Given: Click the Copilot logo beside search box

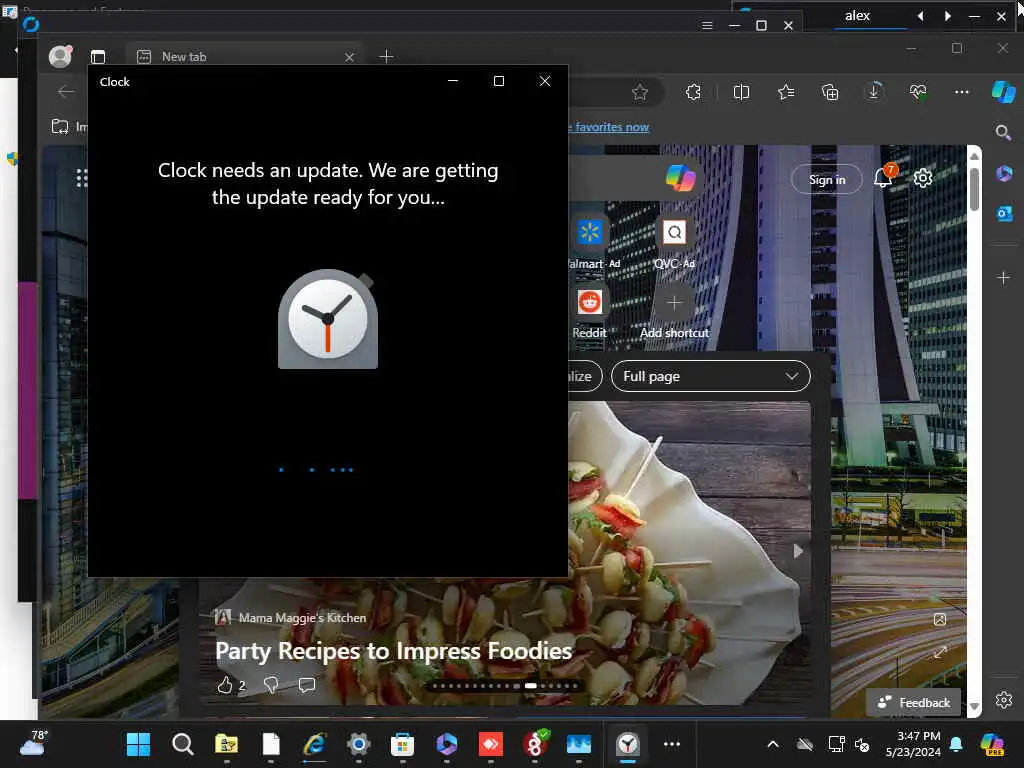Looking at the screenshot, I should click(x=680, y=178).
